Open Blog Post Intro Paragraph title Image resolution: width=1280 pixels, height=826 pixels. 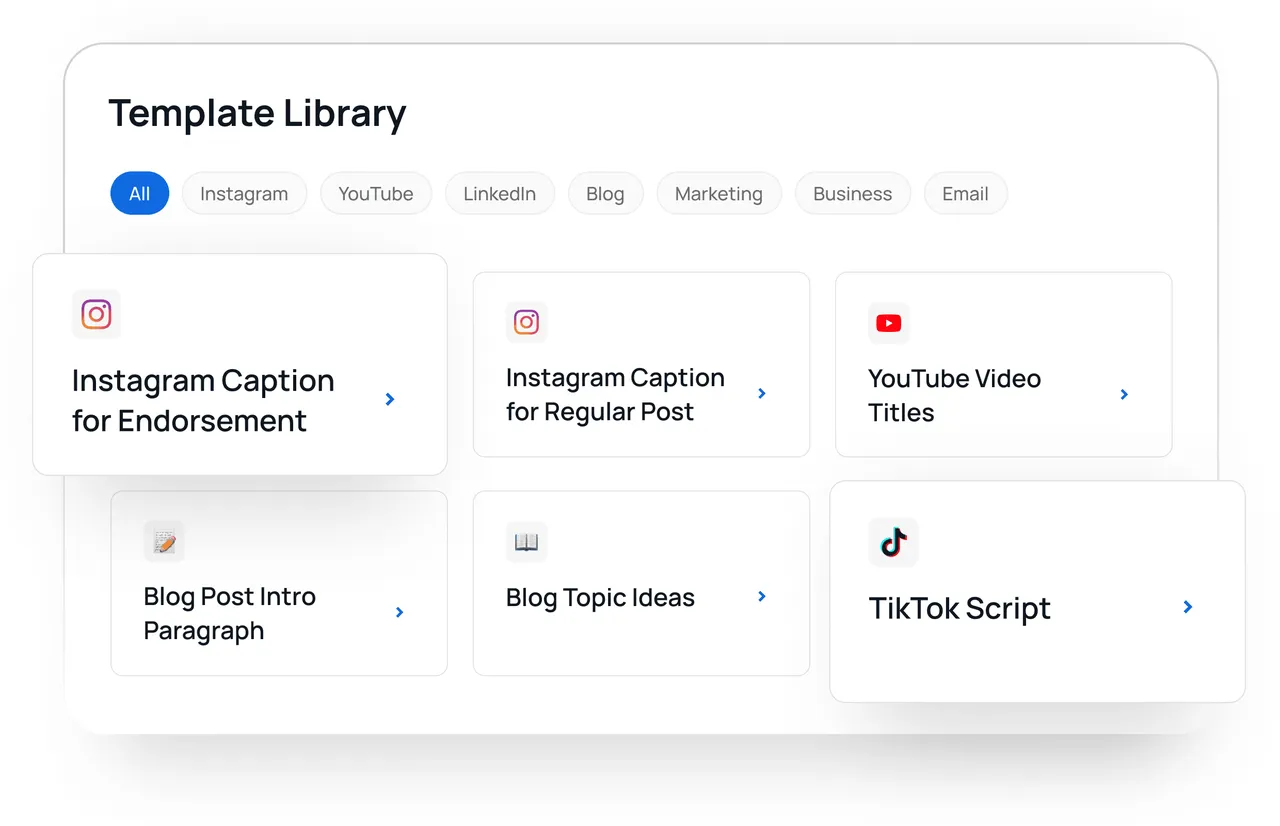230,613
